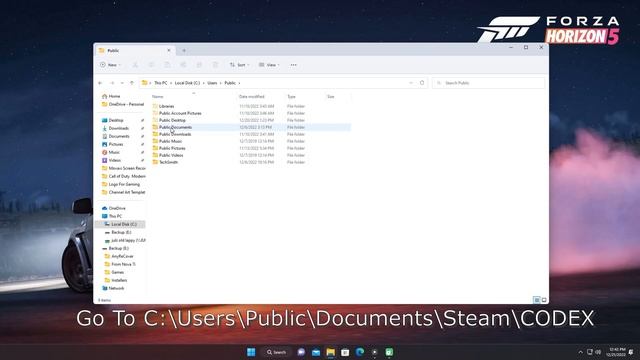The height and width of the screenshot is (360, 640).
Task: Click the Paste toolbar icon
Action: click(x=167, y=65)
